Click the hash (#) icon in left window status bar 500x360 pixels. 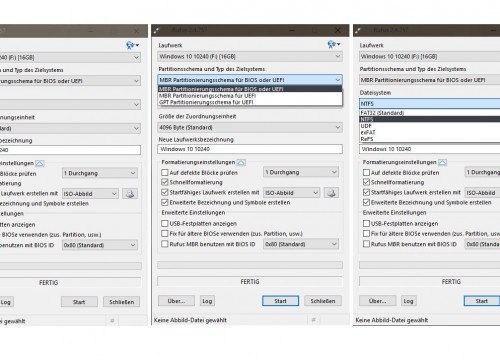coord(112,321)
